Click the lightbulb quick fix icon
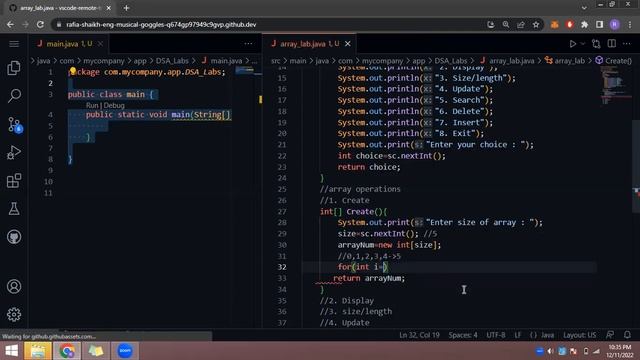This screenshot has width=640, height=360. (x=73, y=71)
